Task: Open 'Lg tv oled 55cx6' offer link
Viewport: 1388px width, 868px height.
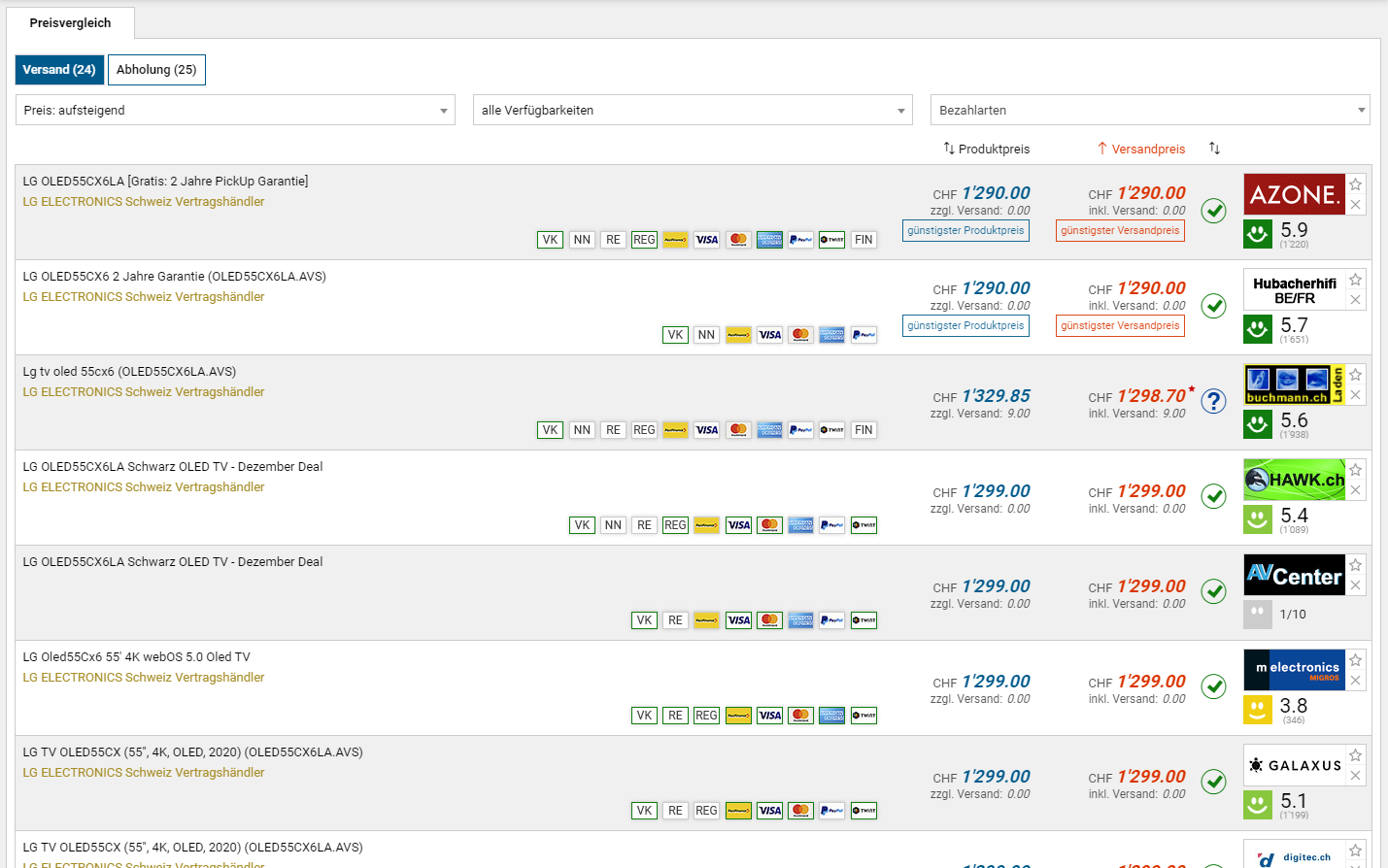Action: (129, 372)
